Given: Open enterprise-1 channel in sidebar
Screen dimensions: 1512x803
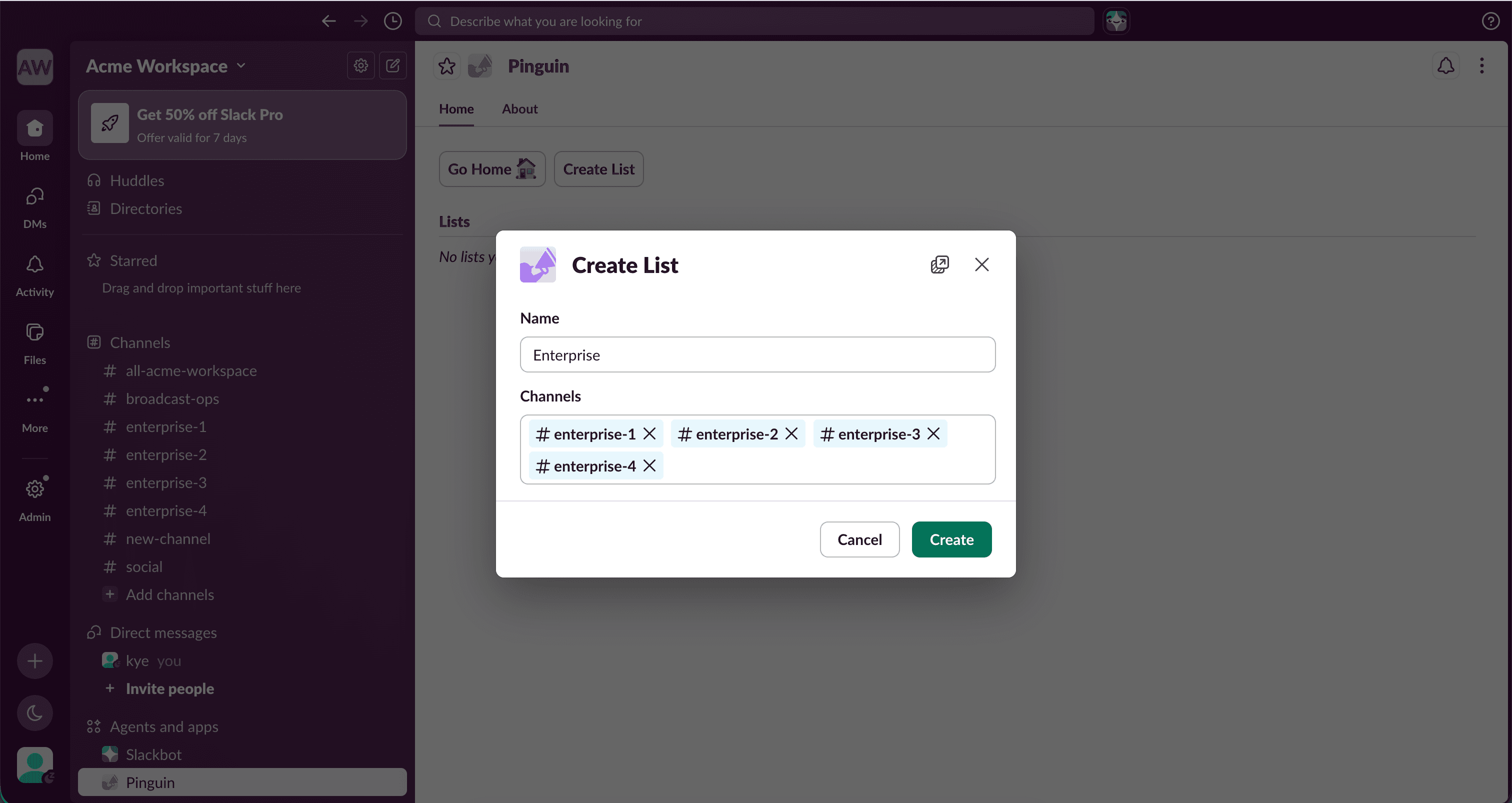Looking at the screenshot, I should pos(242,426).
